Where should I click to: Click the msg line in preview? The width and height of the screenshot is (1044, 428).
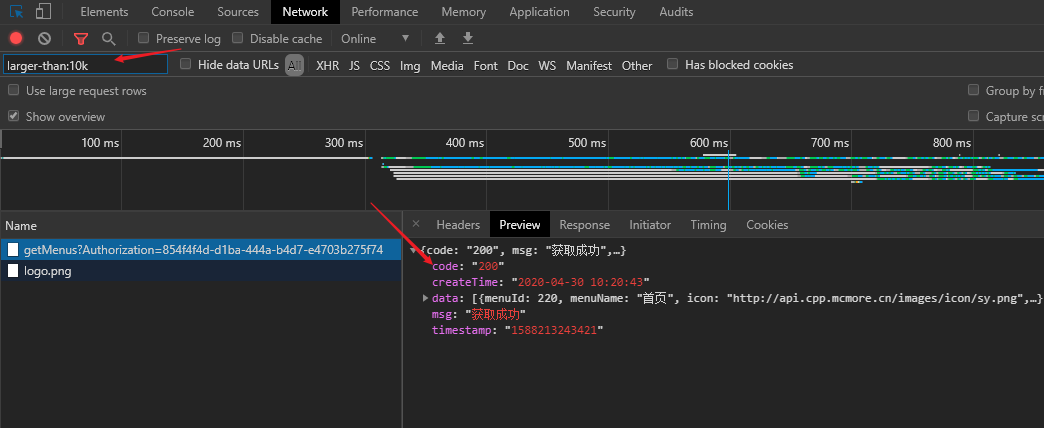(479, 314)
